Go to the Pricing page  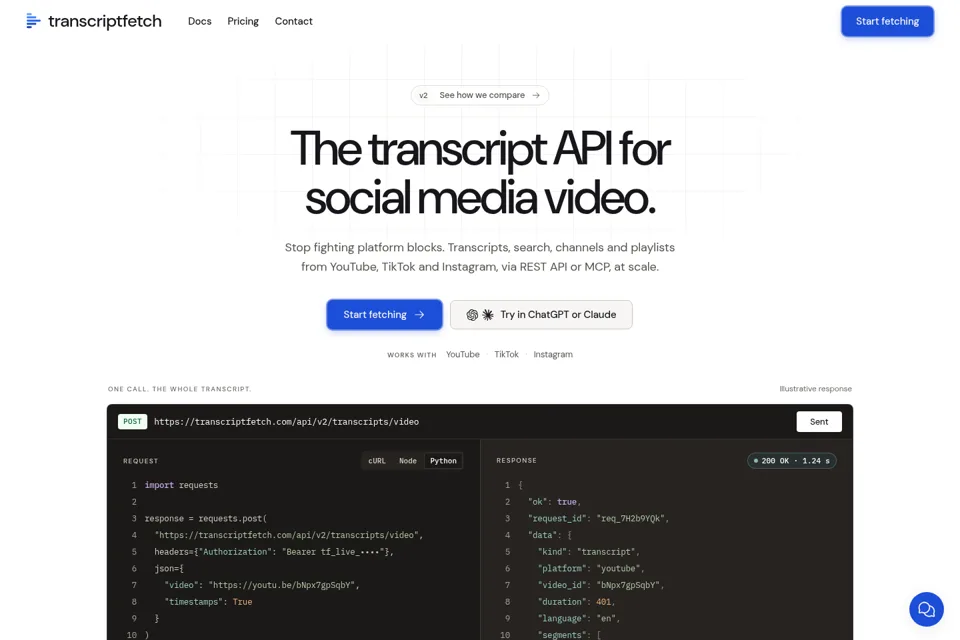(243, 21)
